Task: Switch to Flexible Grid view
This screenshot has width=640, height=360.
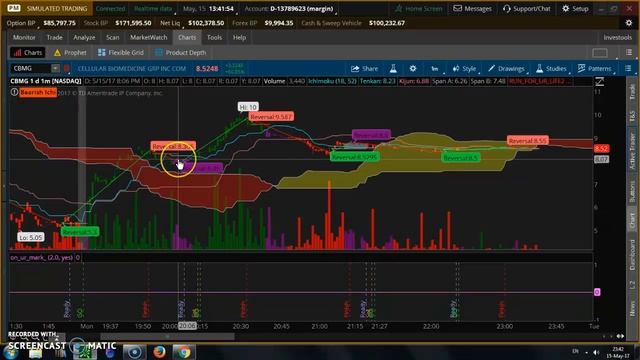Action: click(x=121, y=53)
